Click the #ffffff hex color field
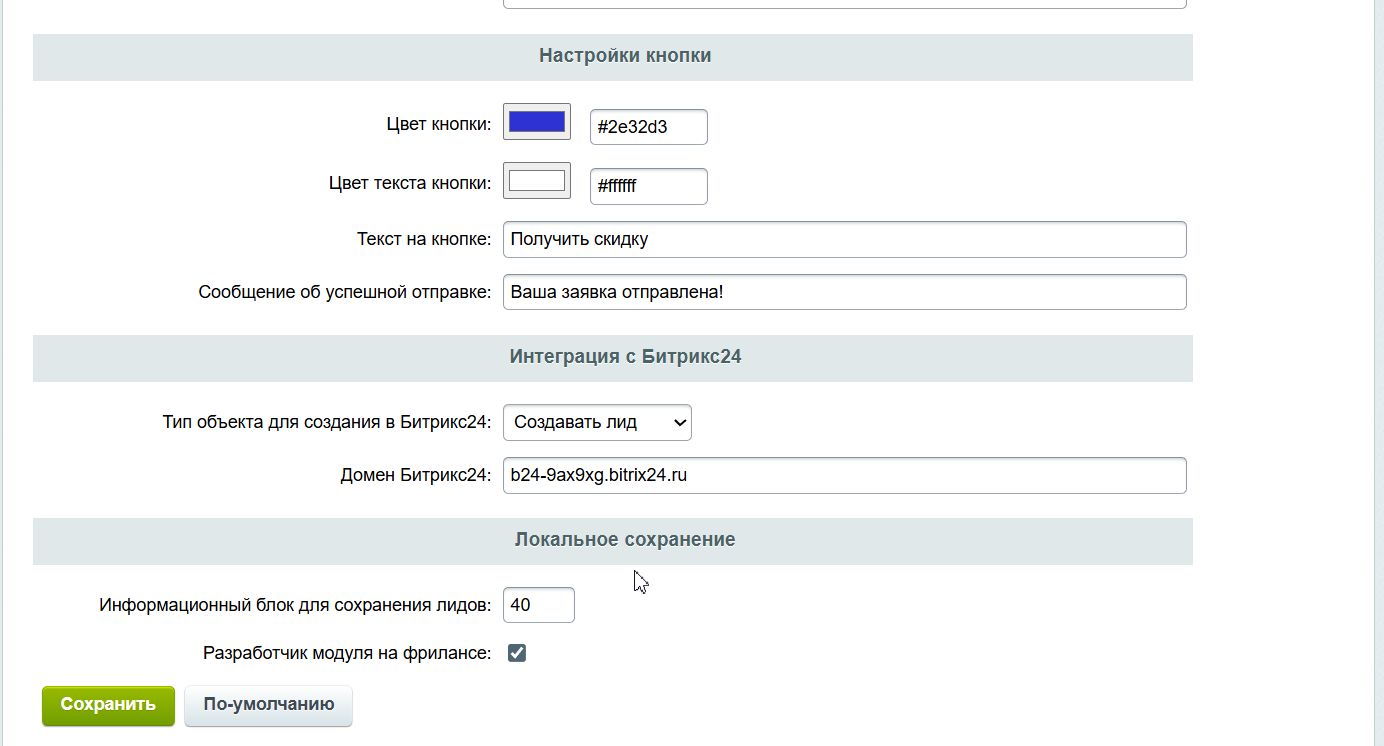 [648, 186]
